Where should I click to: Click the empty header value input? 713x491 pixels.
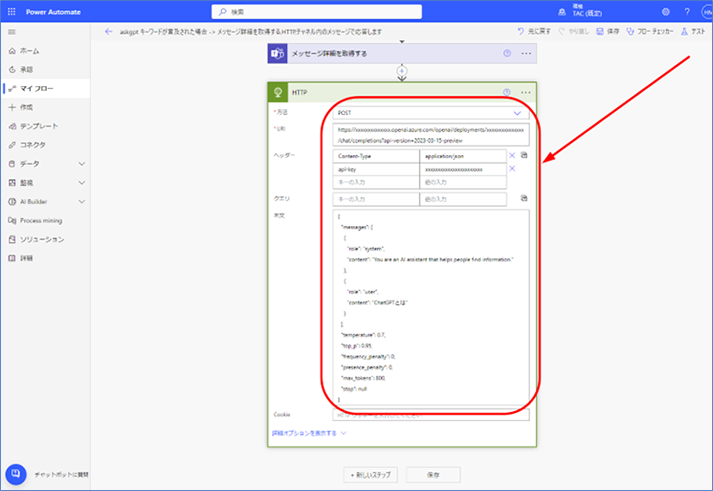point(463,182)
